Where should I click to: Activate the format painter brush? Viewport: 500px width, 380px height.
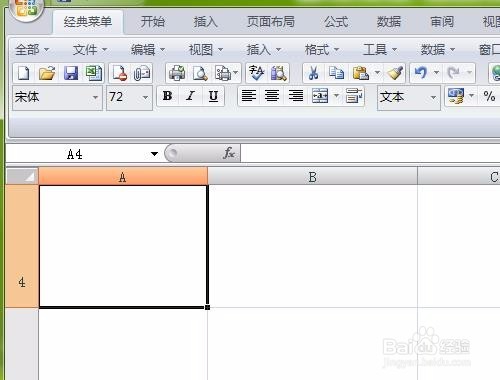[395, 73]
